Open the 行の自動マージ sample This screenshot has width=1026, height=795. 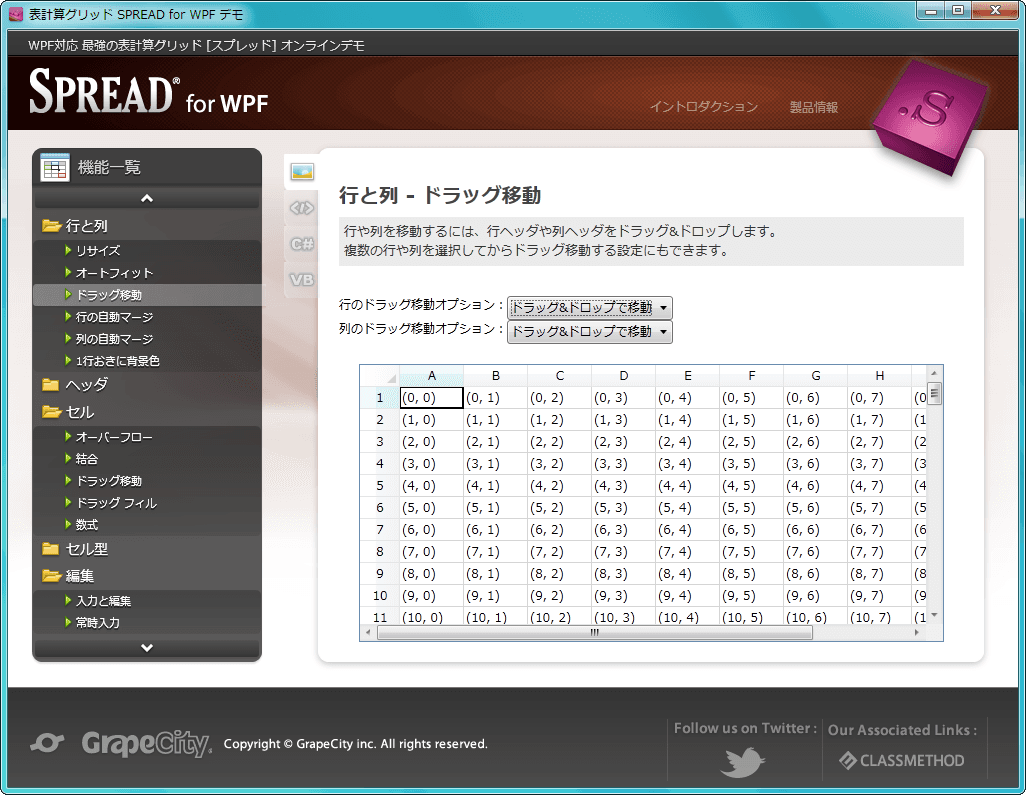(114, 317)
